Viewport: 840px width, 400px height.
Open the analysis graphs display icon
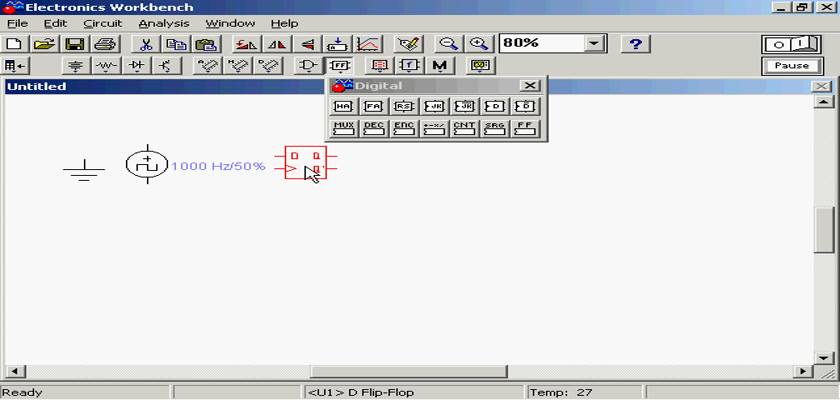click(x=369, y=44)
